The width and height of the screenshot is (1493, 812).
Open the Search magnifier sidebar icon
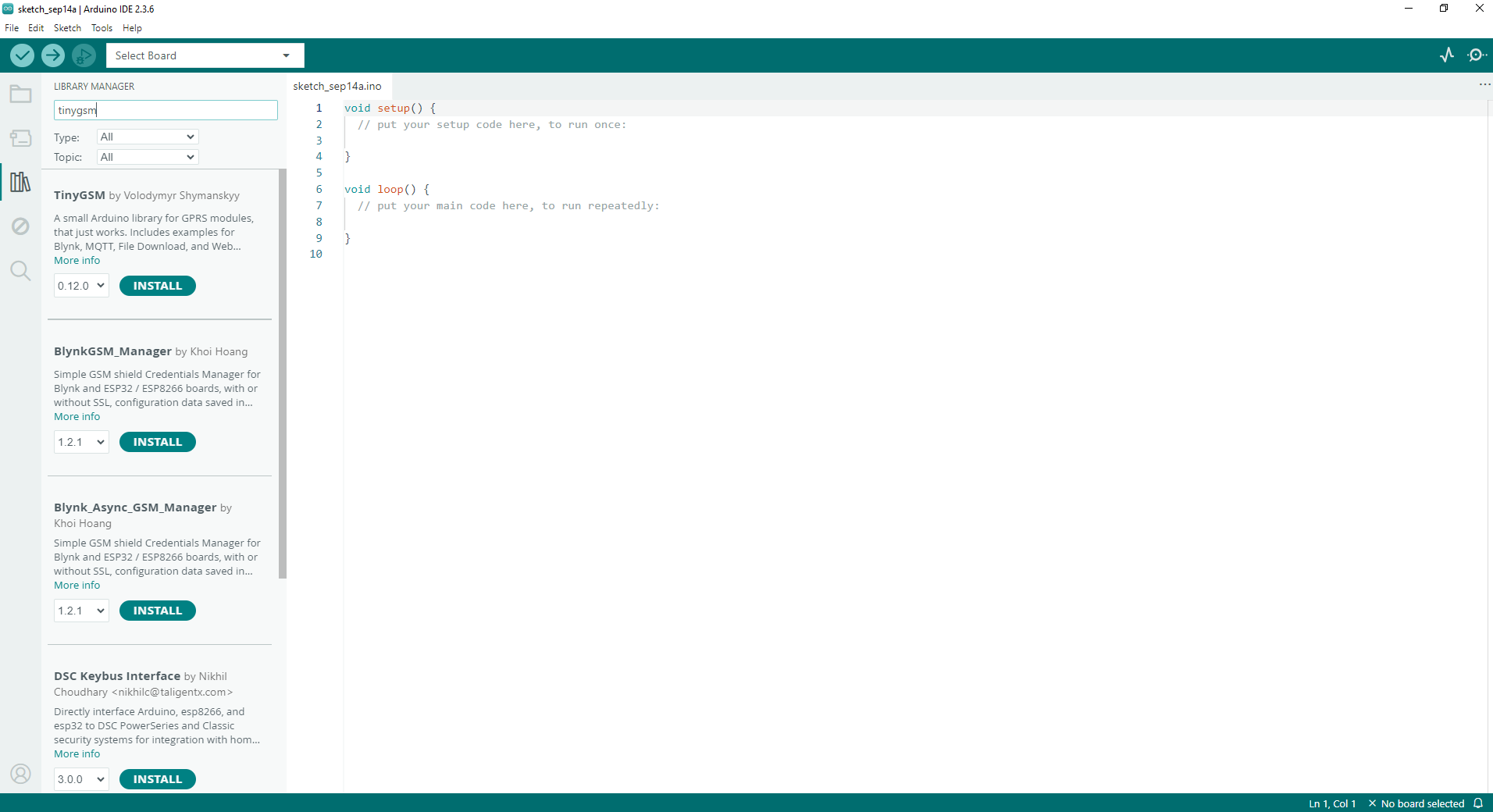point(20,271)
